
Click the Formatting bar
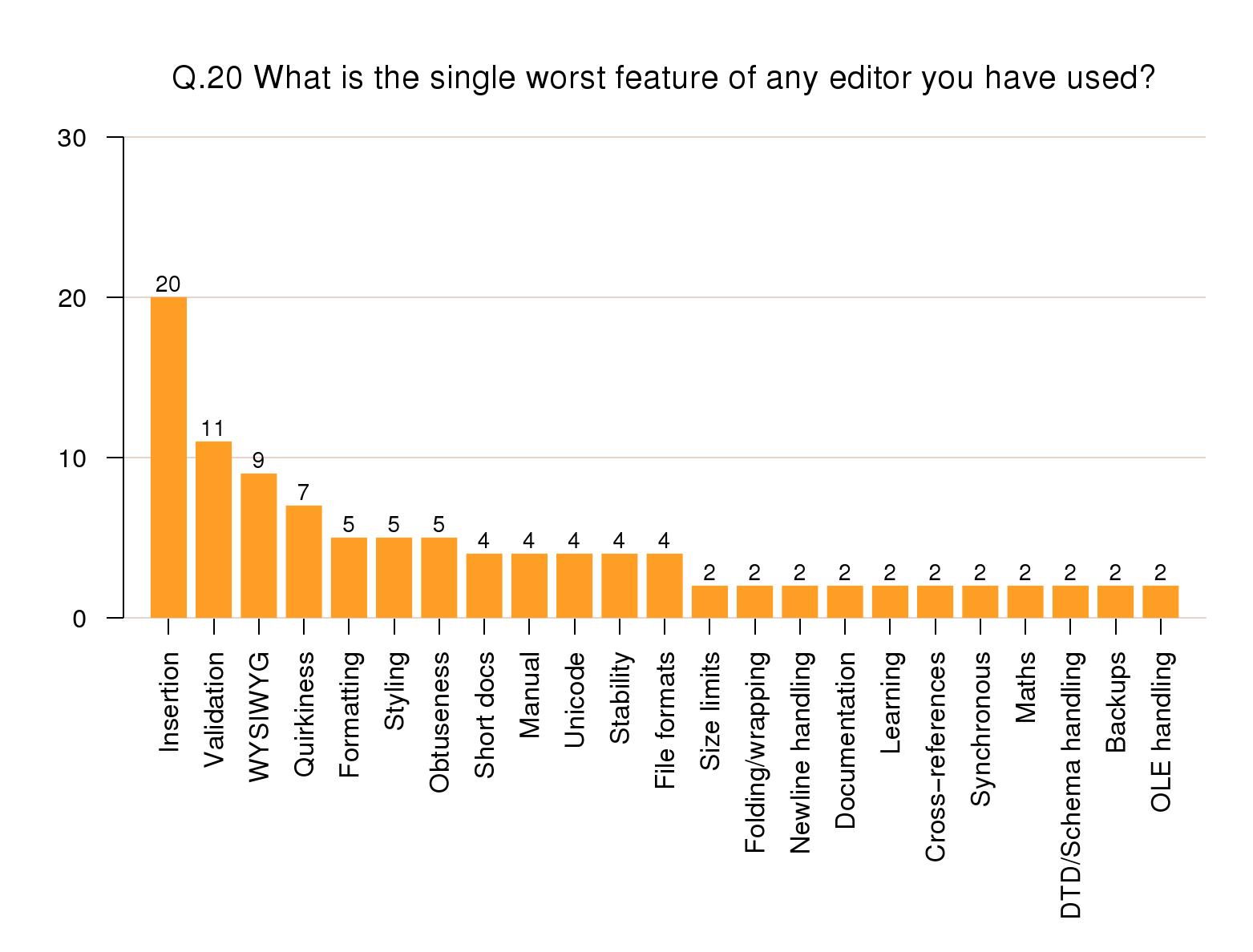point(349,578)
